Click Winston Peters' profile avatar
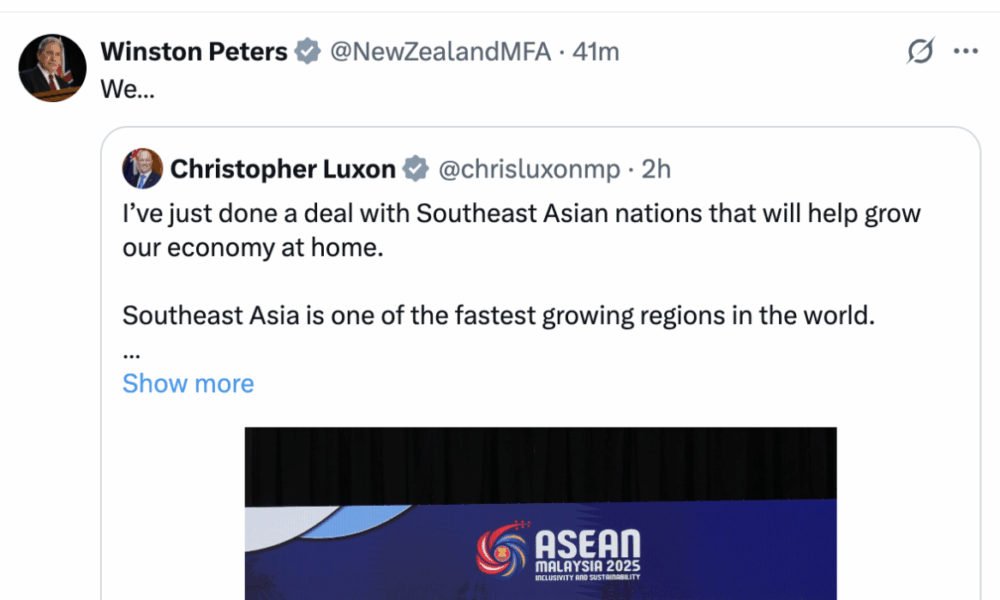The image size is (1000, 600). point(50,68)
